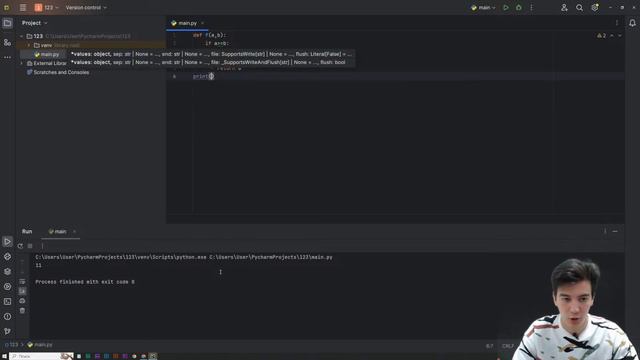Run the main configuration
This screenshot has height=360, width=640.
coord(506,7)
